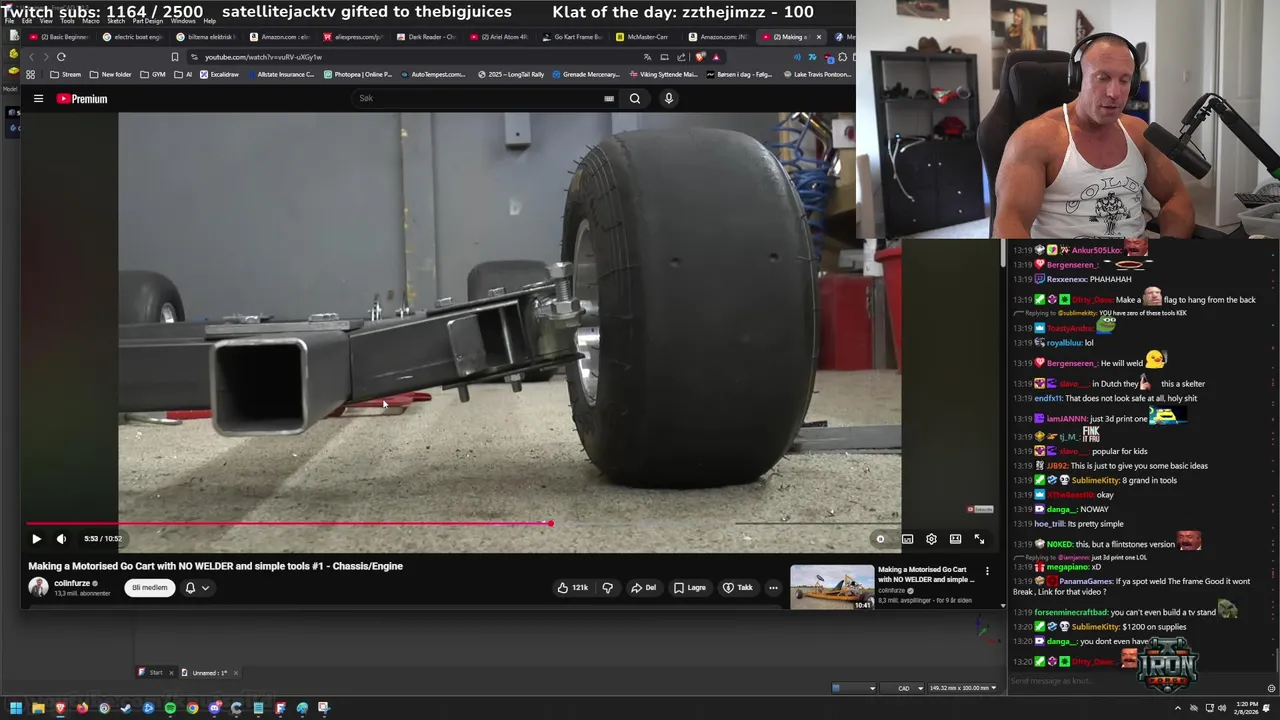Go back in the browser
Screen dimensions: 1280x720
[31, 57]
